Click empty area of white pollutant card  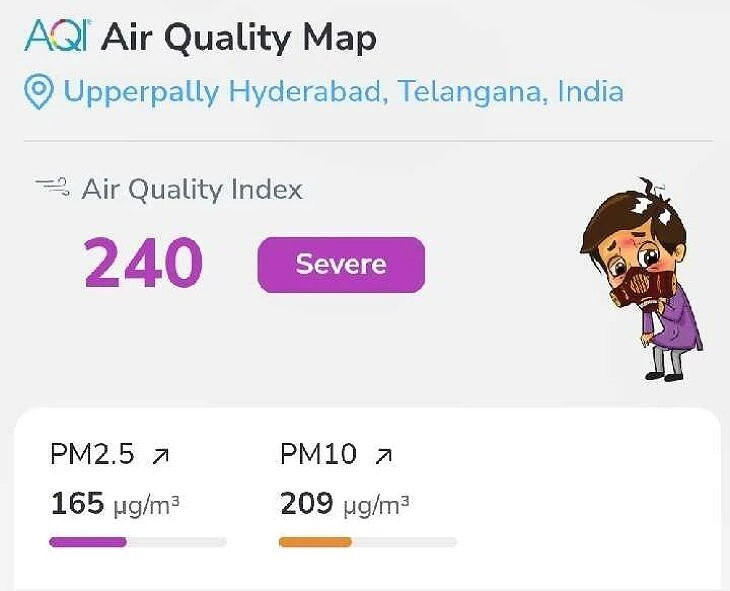[x=590, y=500]
